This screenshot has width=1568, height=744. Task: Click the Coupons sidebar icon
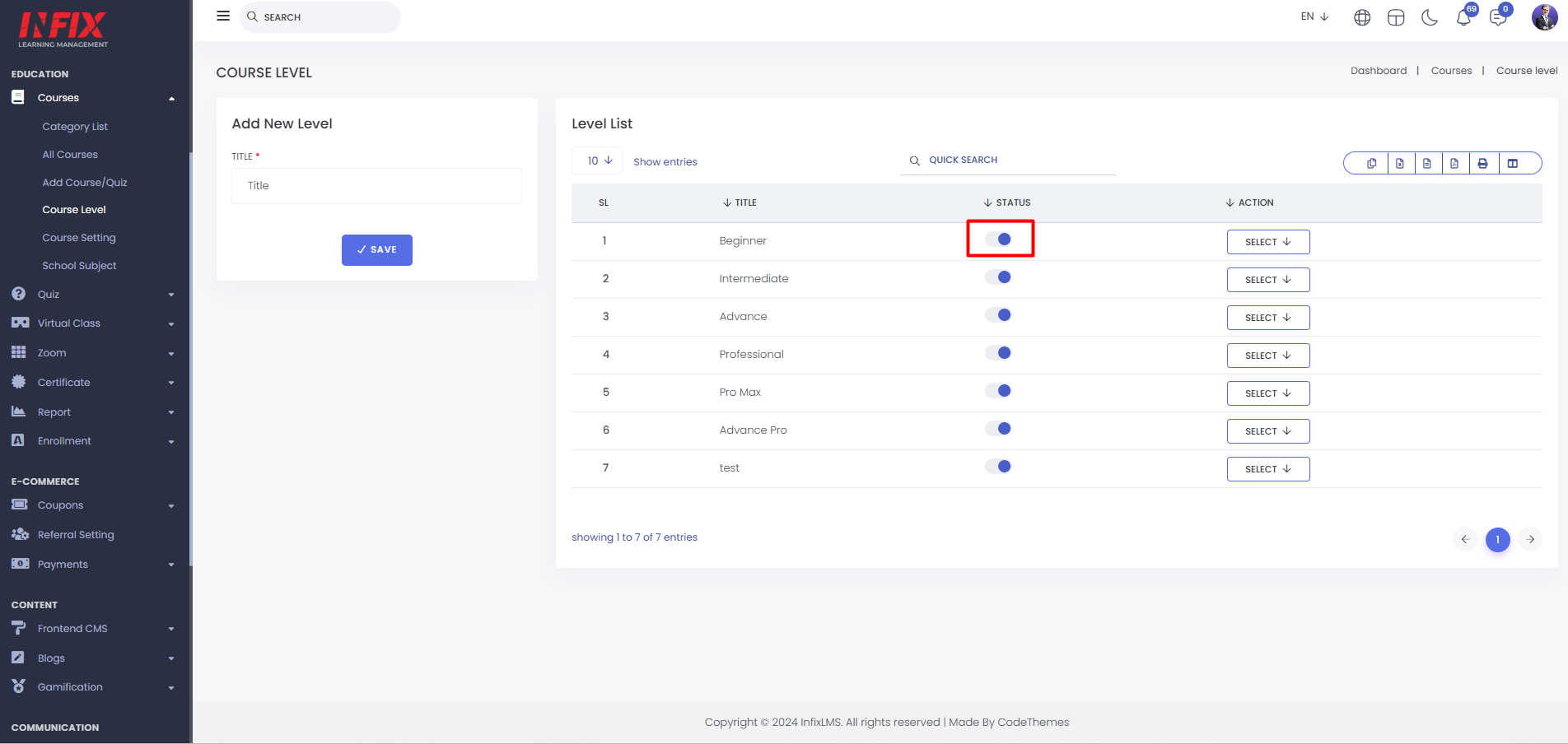click(x=19, y=505)
